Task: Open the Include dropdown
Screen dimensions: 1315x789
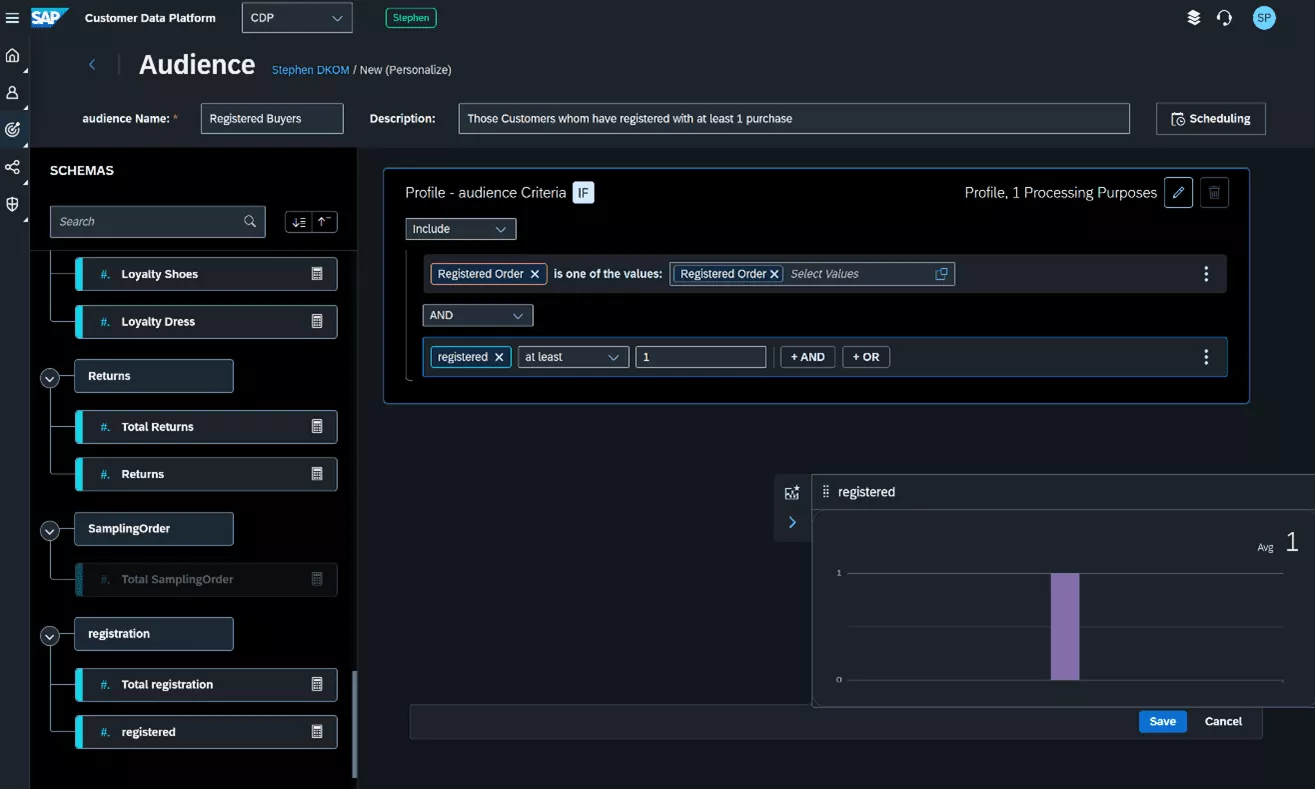Action: pos(460,229)
